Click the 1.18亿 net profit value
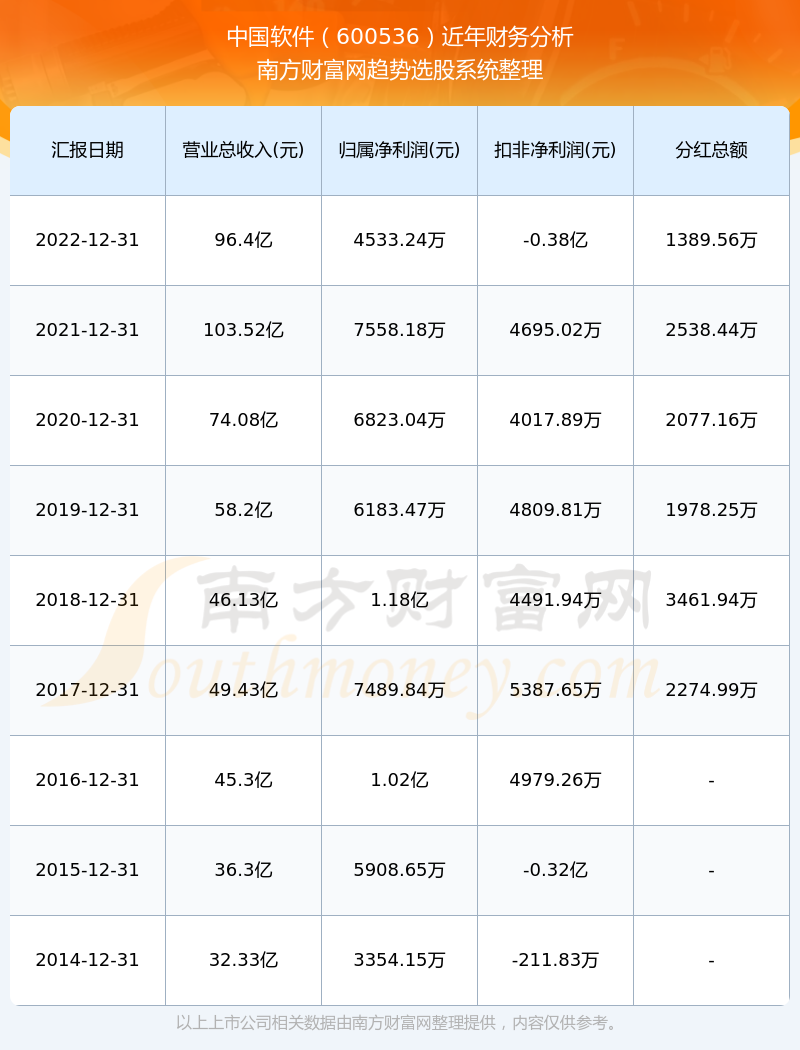Image resolution: width=800 pixels, height=1050 pixels. pyautogui.click(x=400, y=600)
